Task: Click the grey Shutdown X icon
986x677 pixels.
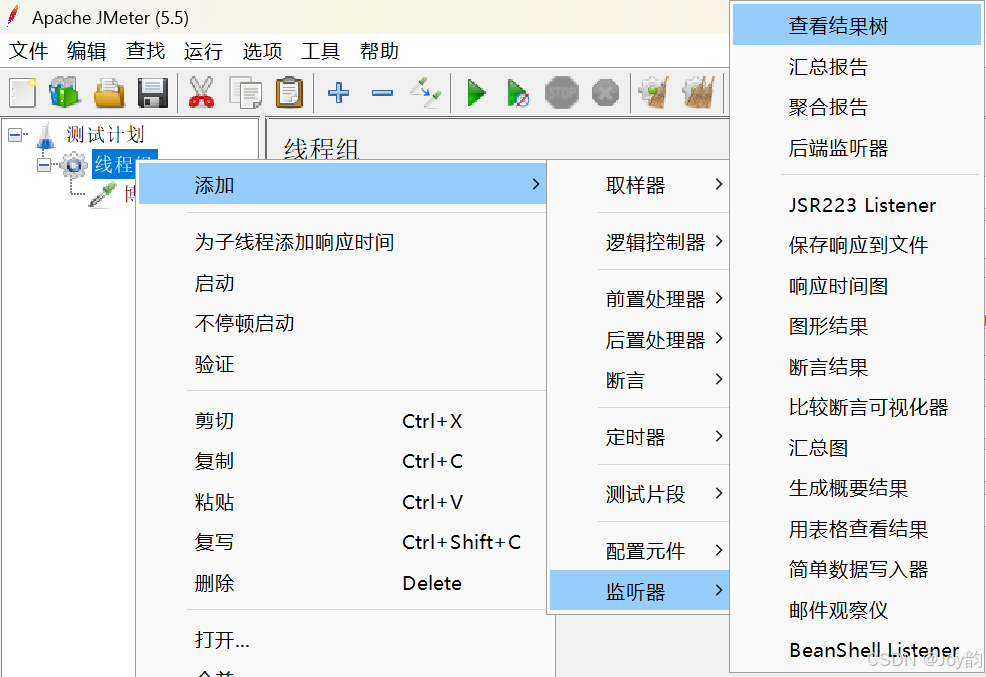Action: 606,93
